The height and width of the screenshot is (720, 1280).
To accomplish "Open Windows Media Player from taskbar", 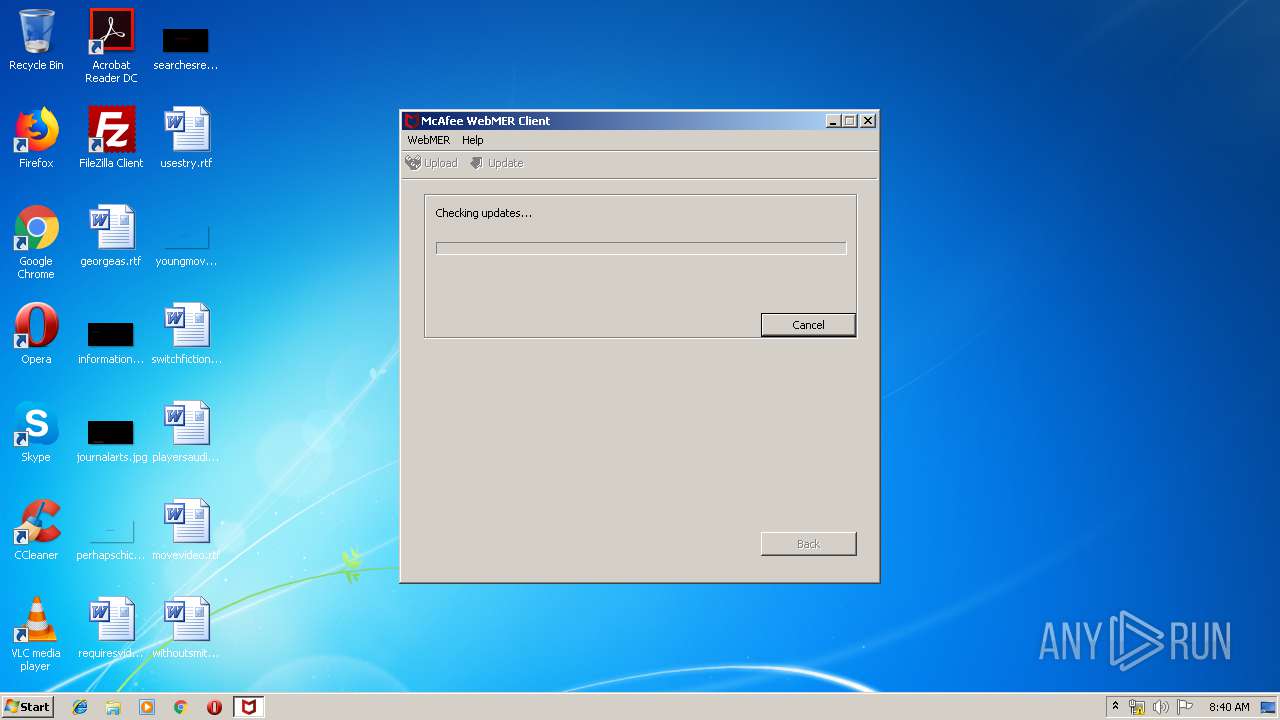I will click(147, 707).
